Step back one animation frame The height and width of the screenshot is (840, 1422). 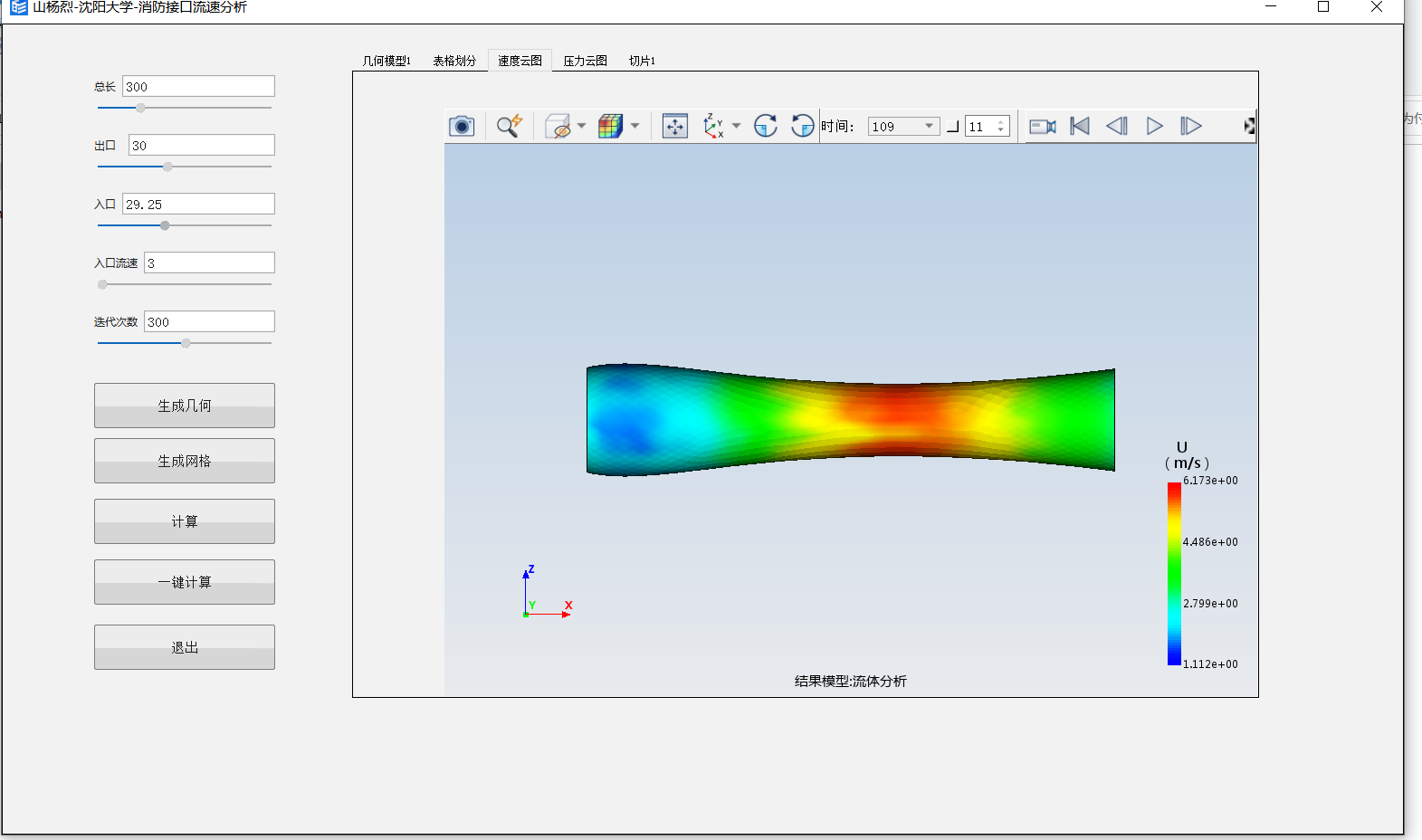[1117, 126]
